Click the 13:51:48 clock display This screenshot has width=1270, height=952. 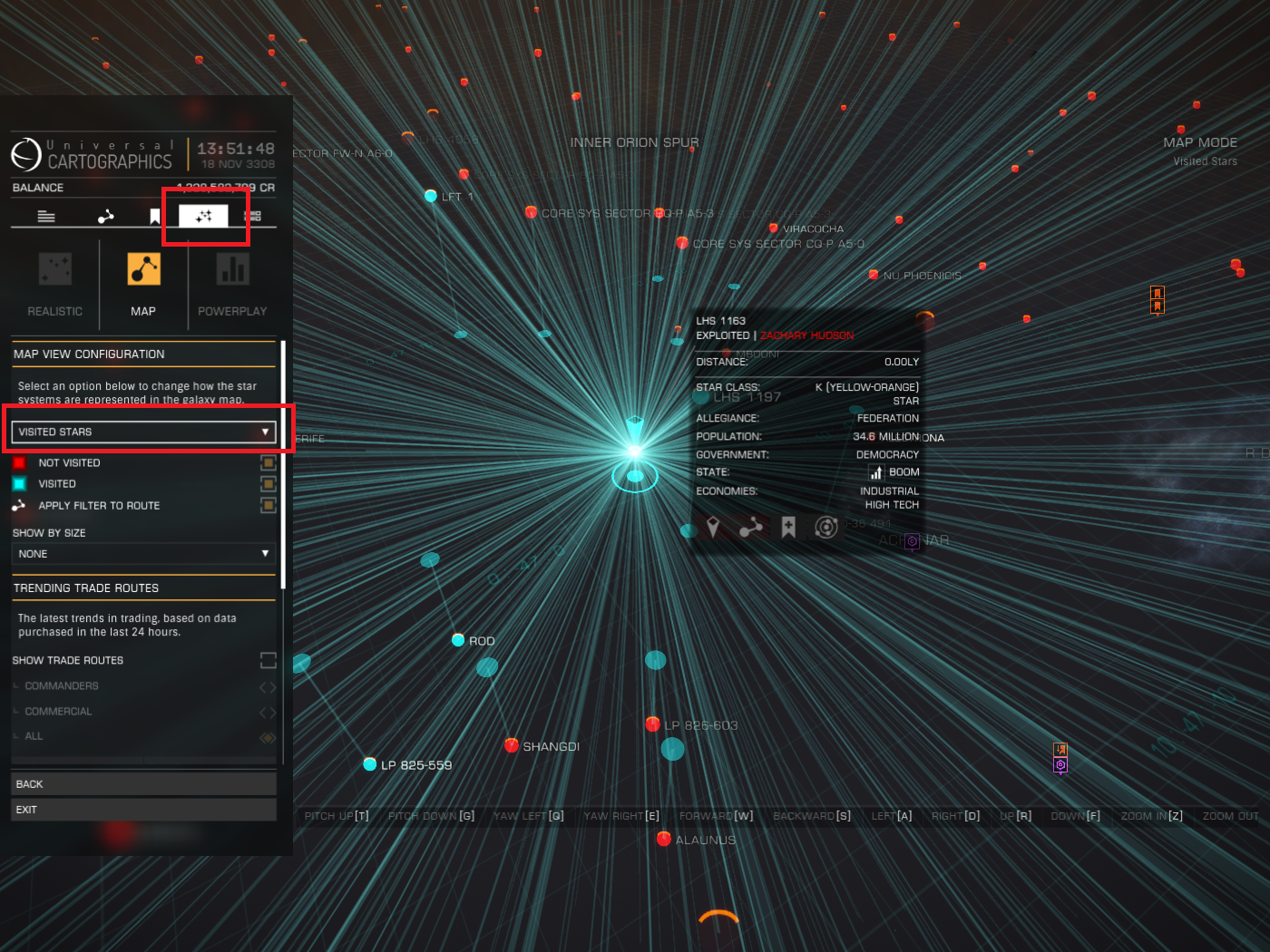coord(235,149)
